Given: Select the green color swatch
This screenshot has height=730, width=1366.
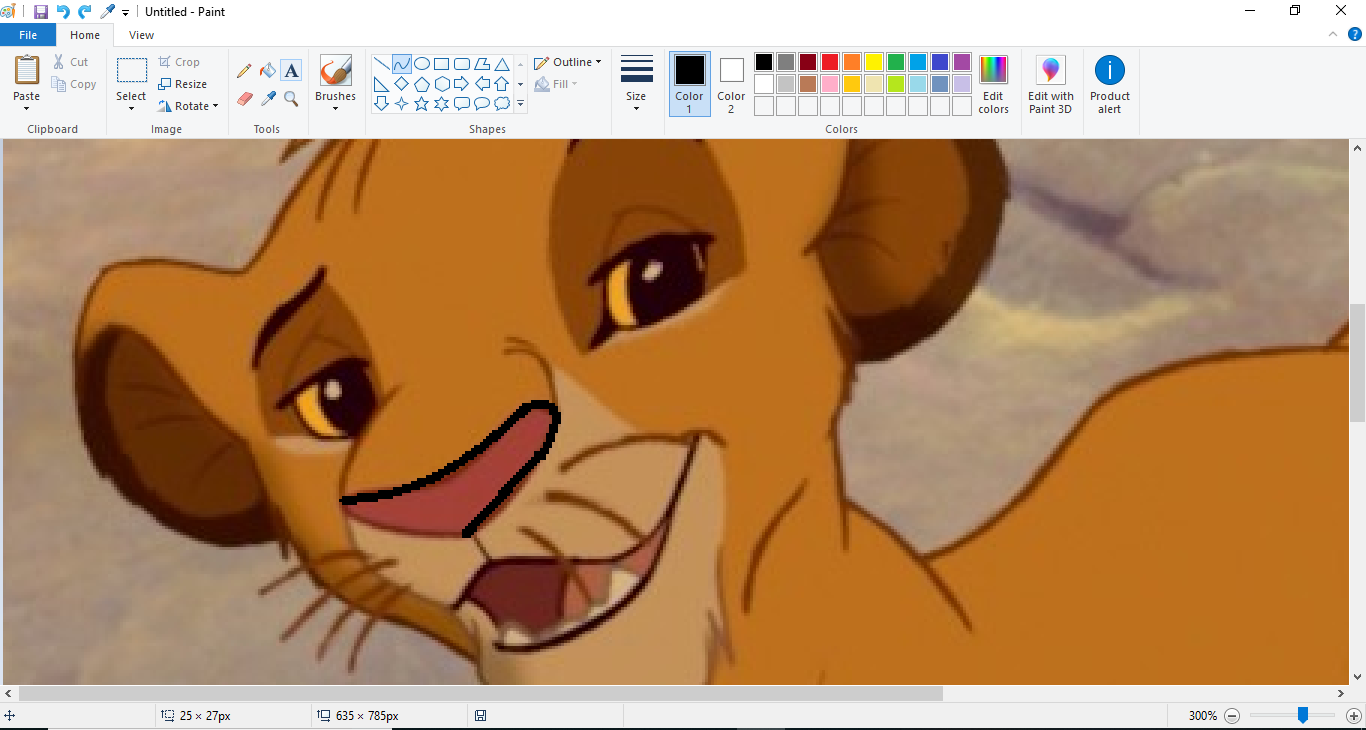Looking at the screenshot, I should (896, 62).
